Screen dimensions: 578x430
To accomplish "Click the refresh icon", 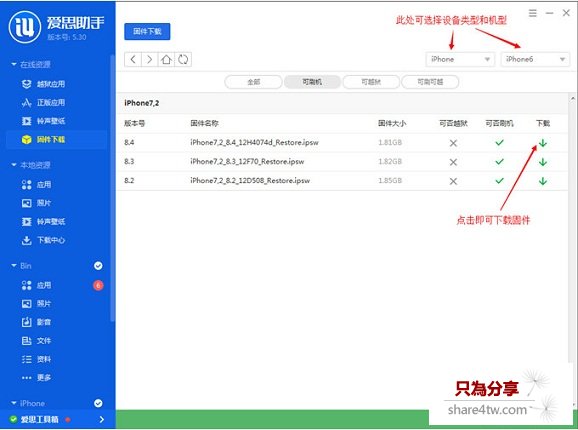I will click(x=183, y=59).
